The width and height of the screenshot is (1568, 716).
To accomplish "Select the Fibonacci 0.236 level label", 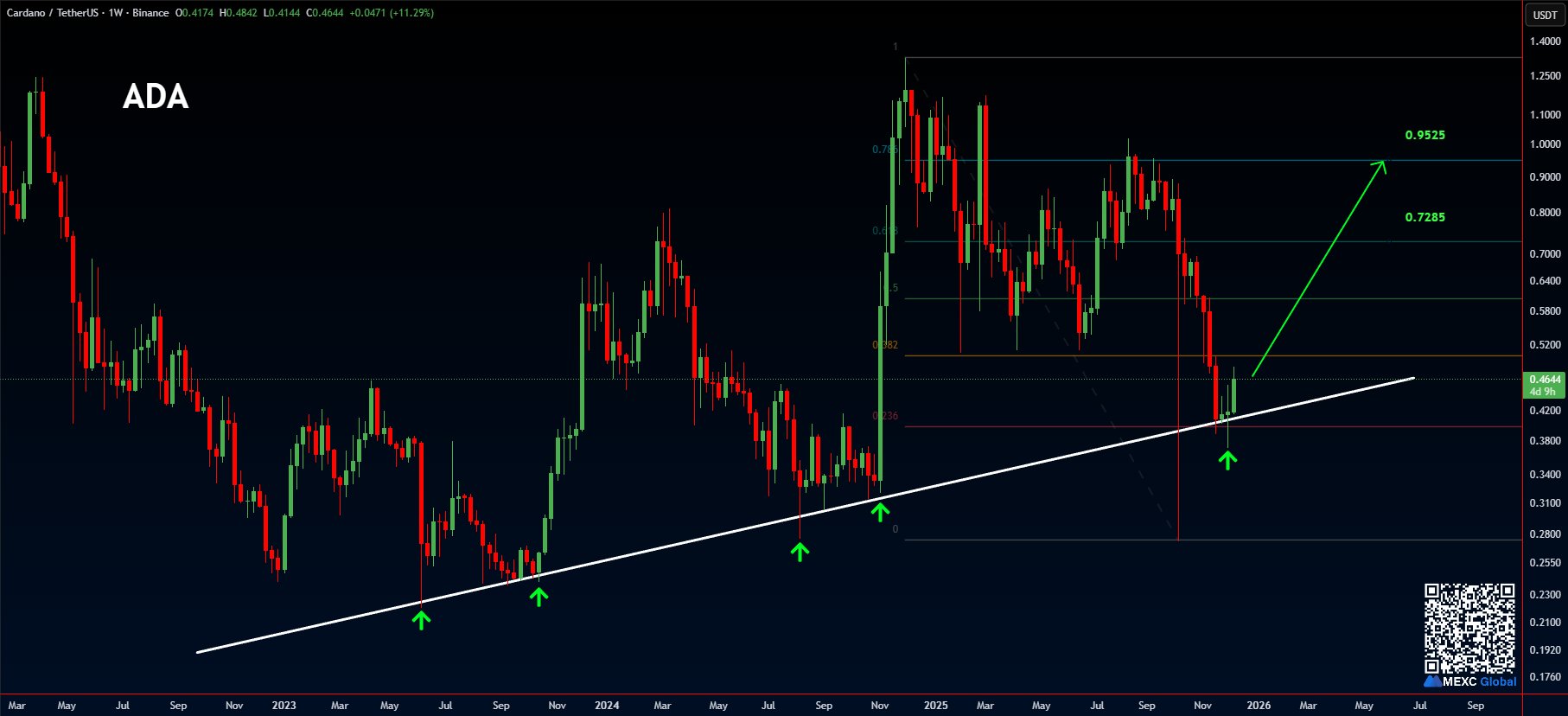I will [885, 416].
